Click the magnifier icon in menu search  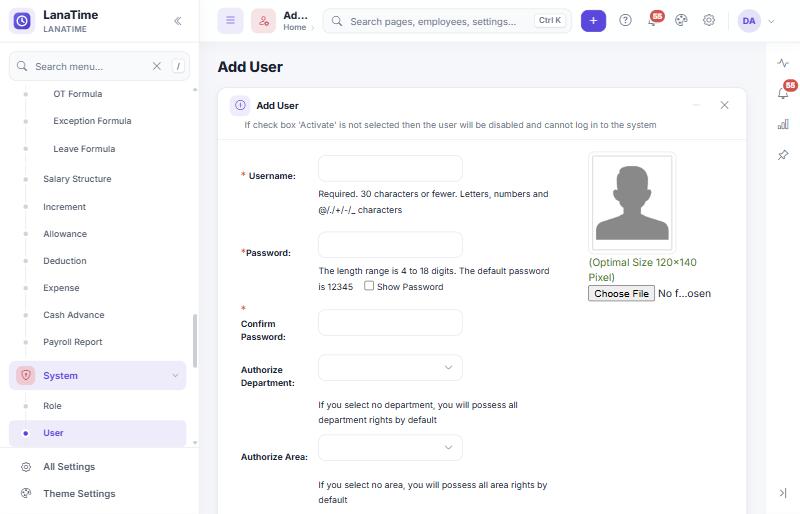22,66
